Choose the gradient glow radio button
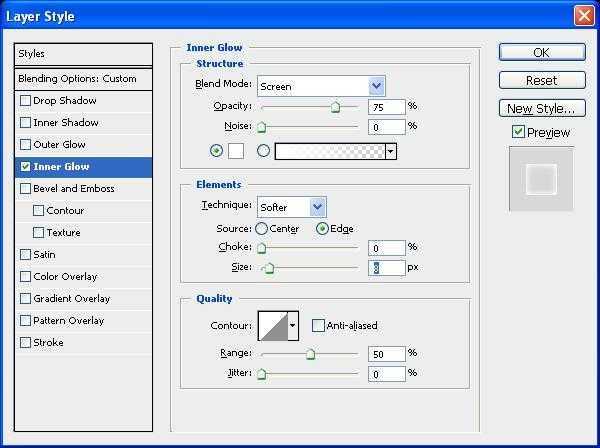Viewport: 600px width, 448px height. tap(264, 151)
